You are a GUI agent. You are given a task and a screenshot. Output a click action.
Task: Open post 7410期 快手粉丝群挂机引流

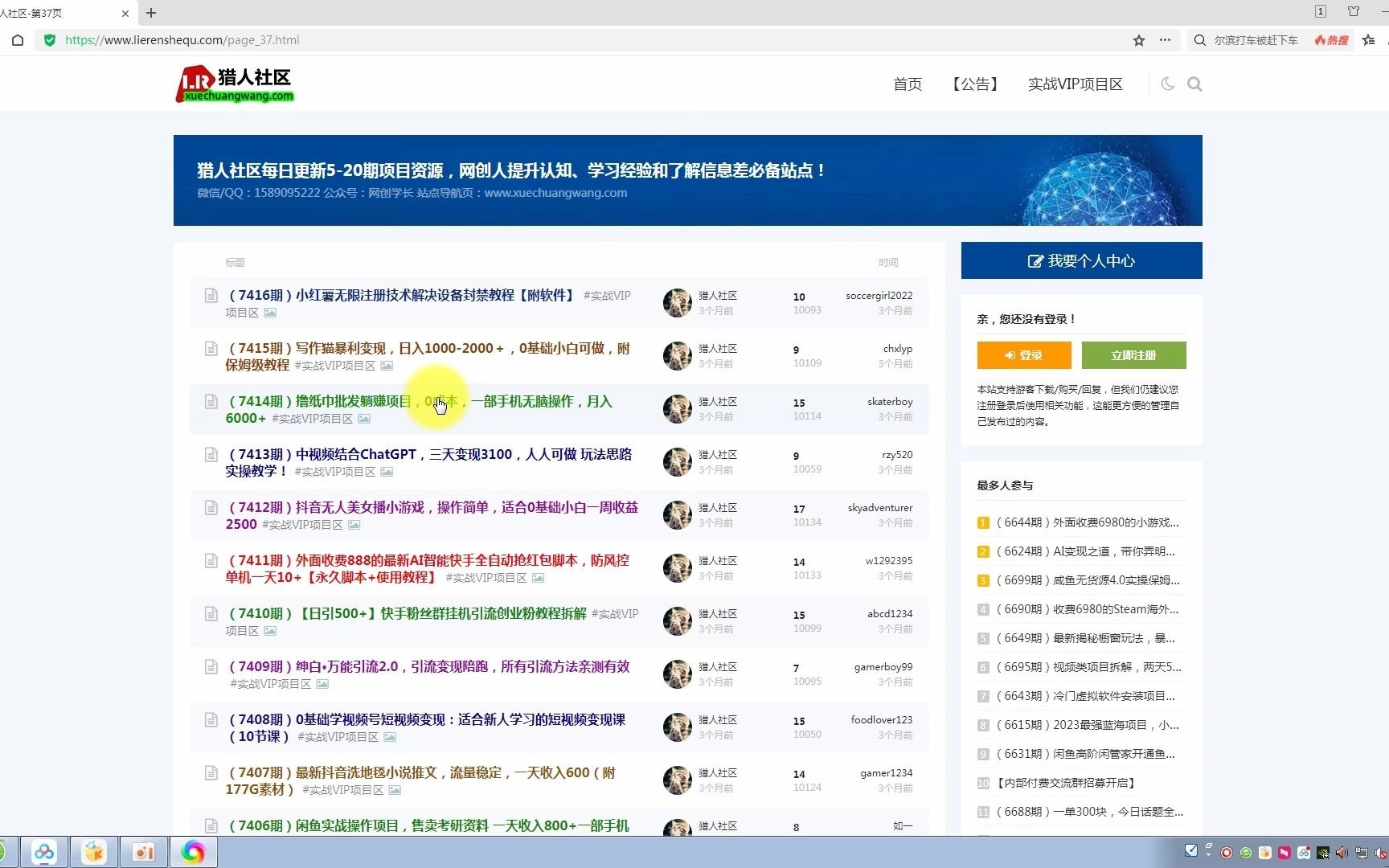tap(408, 613)
